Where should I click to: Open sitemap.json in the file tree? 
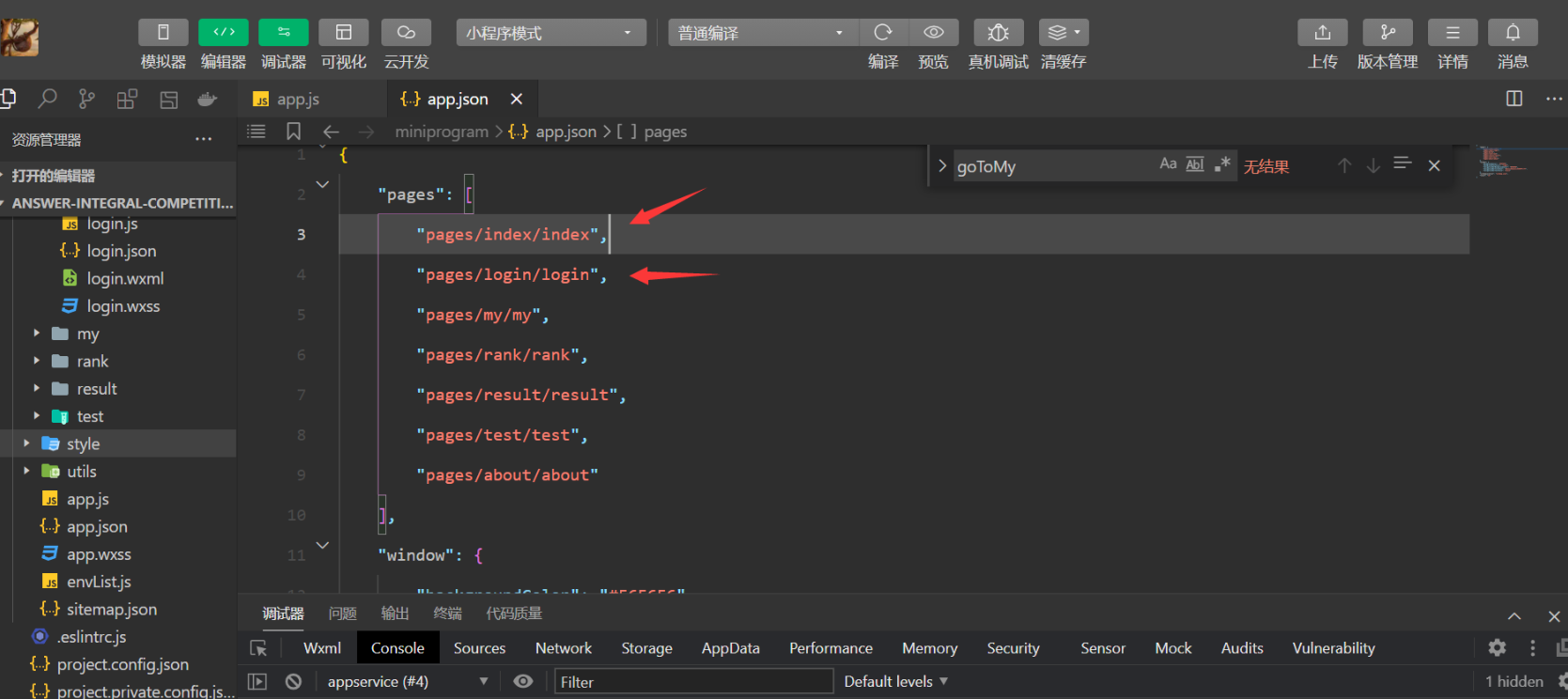click(111, 609)
